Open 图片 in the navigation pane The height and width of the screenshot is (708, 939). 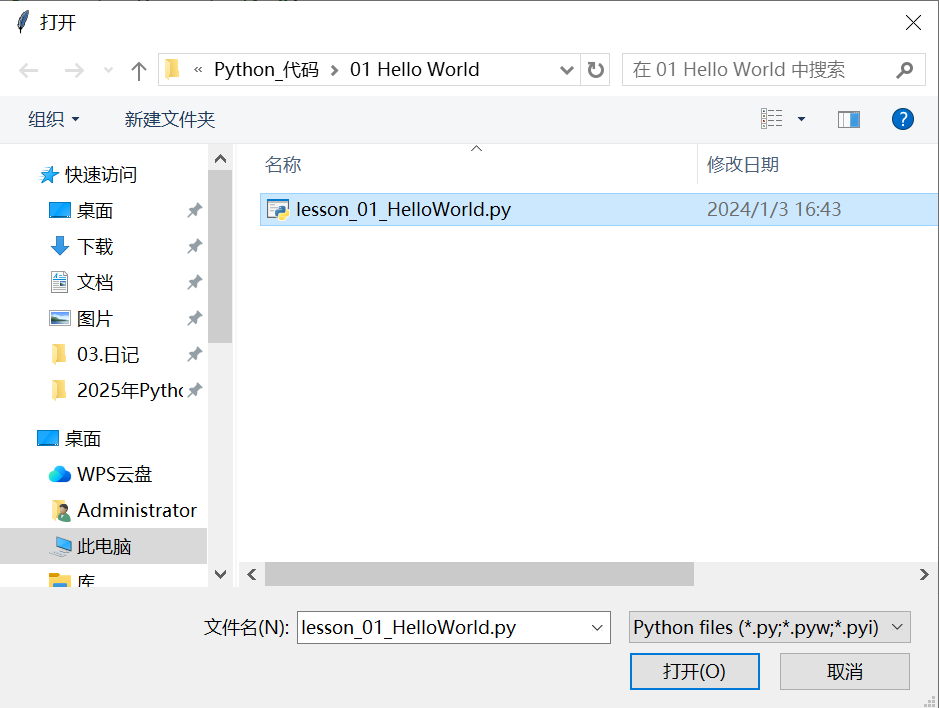95,319
